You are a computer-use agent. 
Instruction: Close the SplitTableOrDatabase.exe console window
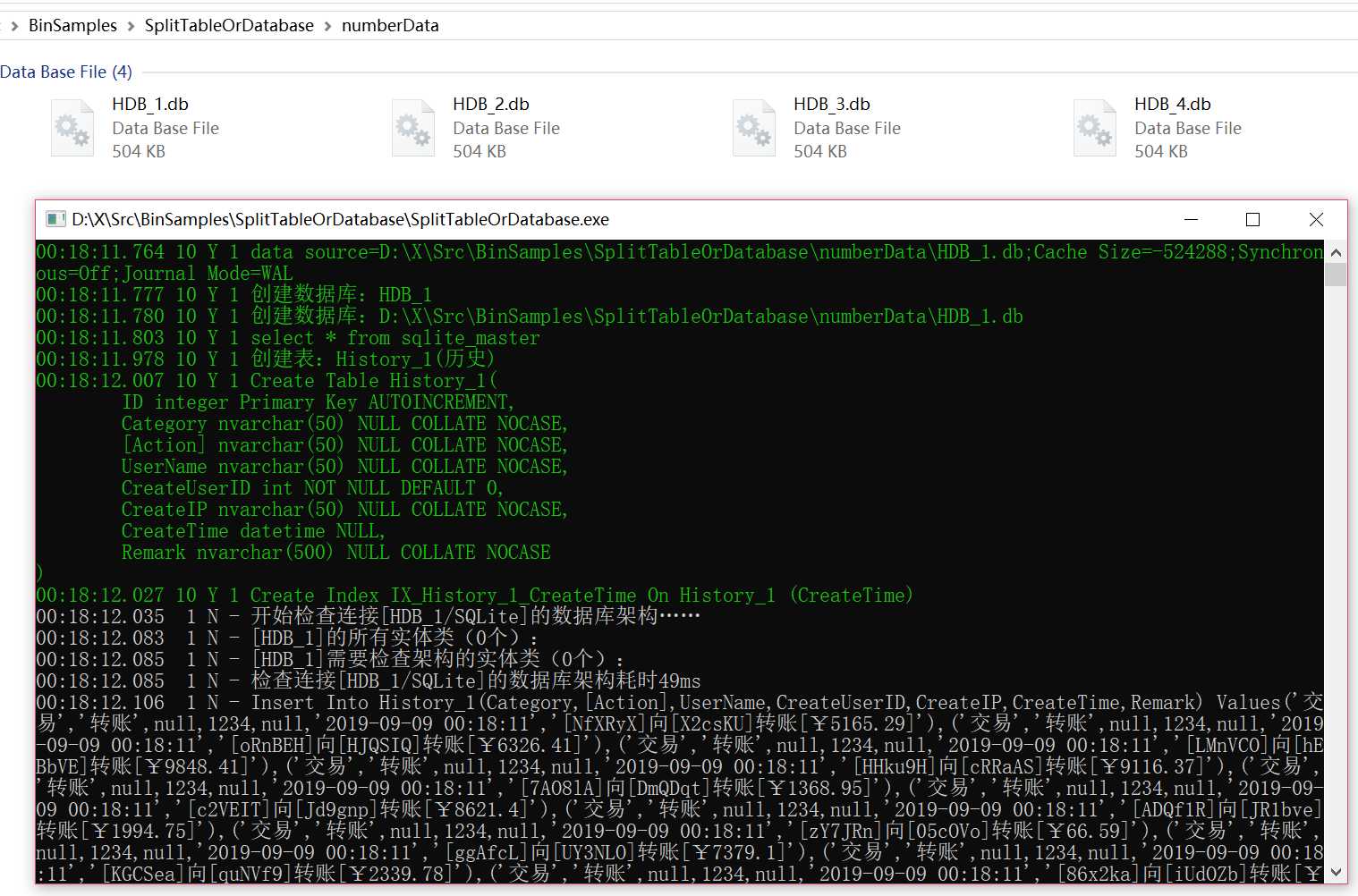click(x=1316, y=219)
